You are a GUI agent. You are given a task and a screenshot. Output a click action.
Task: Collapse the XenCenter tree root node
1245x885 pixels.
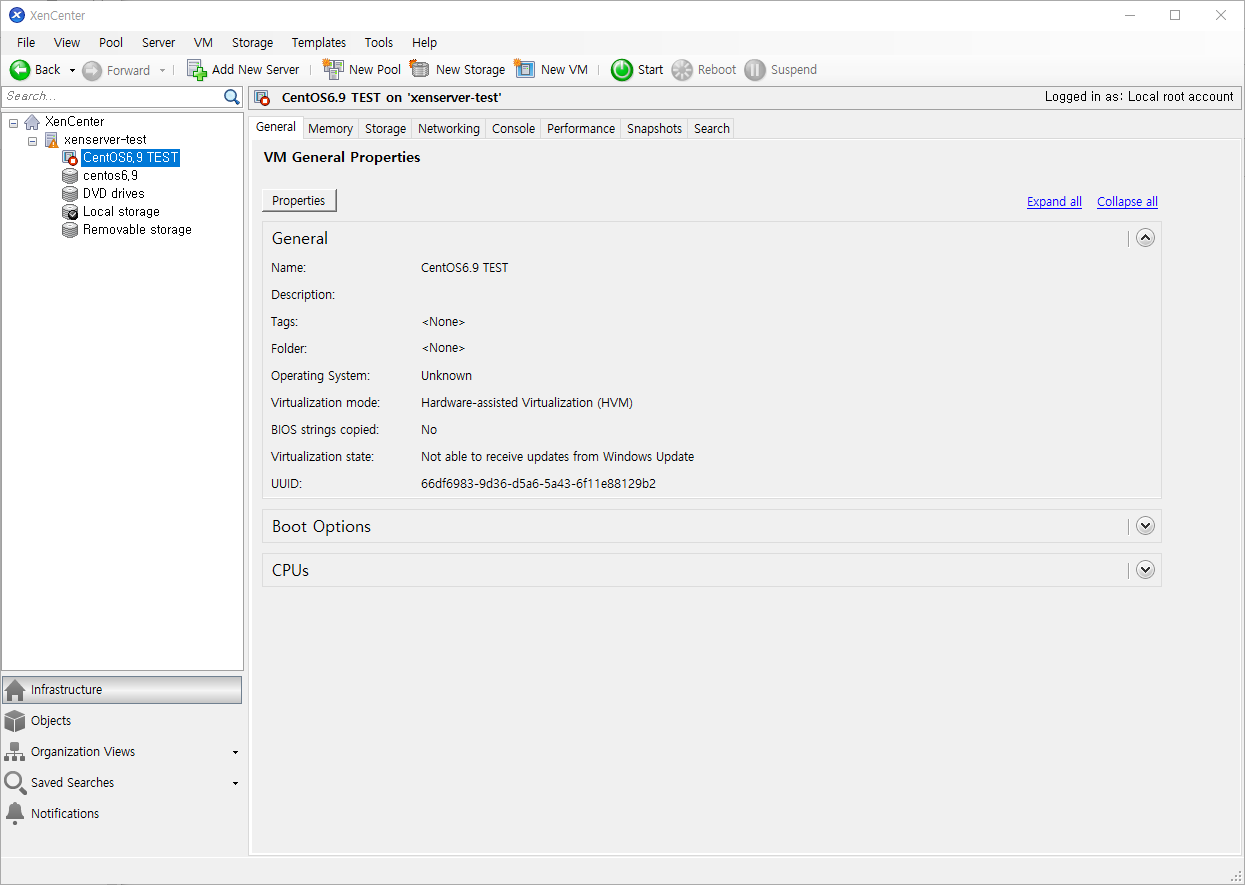13,122
